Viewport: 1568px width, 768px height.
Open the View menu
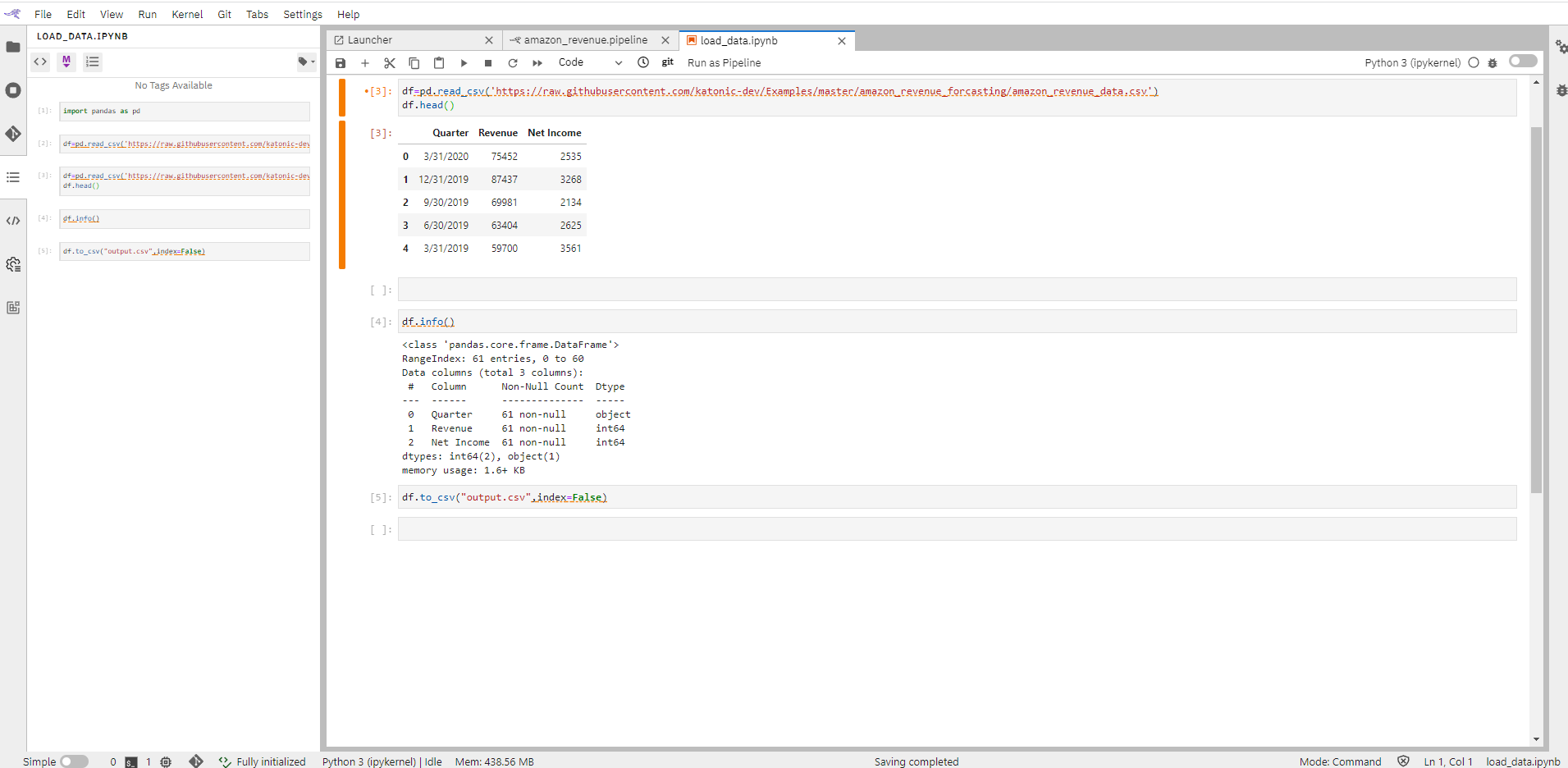tap(112, 14)
